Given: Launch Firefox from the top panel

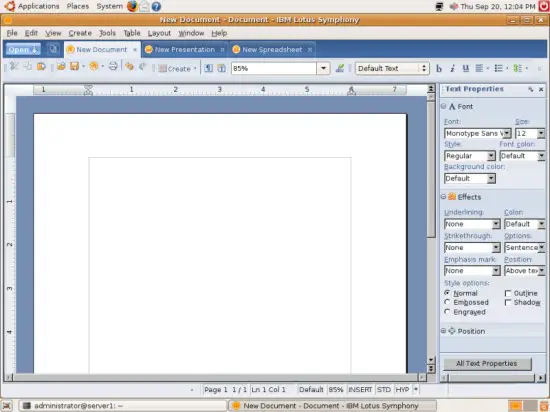Looking at the screenshot, I should click(132, 6).
